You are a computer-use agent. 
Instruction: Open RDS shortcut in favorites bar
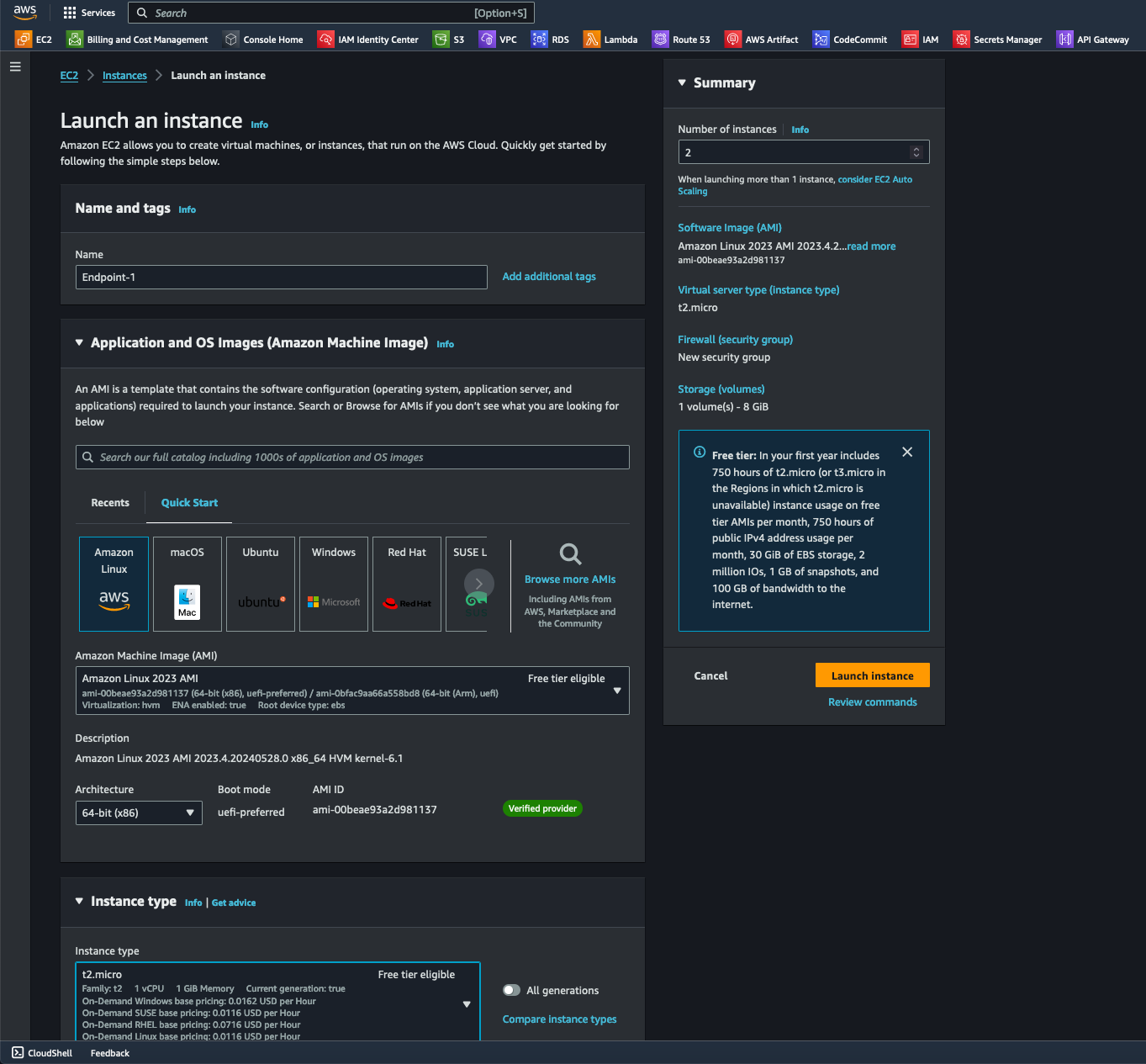[550, 40]
